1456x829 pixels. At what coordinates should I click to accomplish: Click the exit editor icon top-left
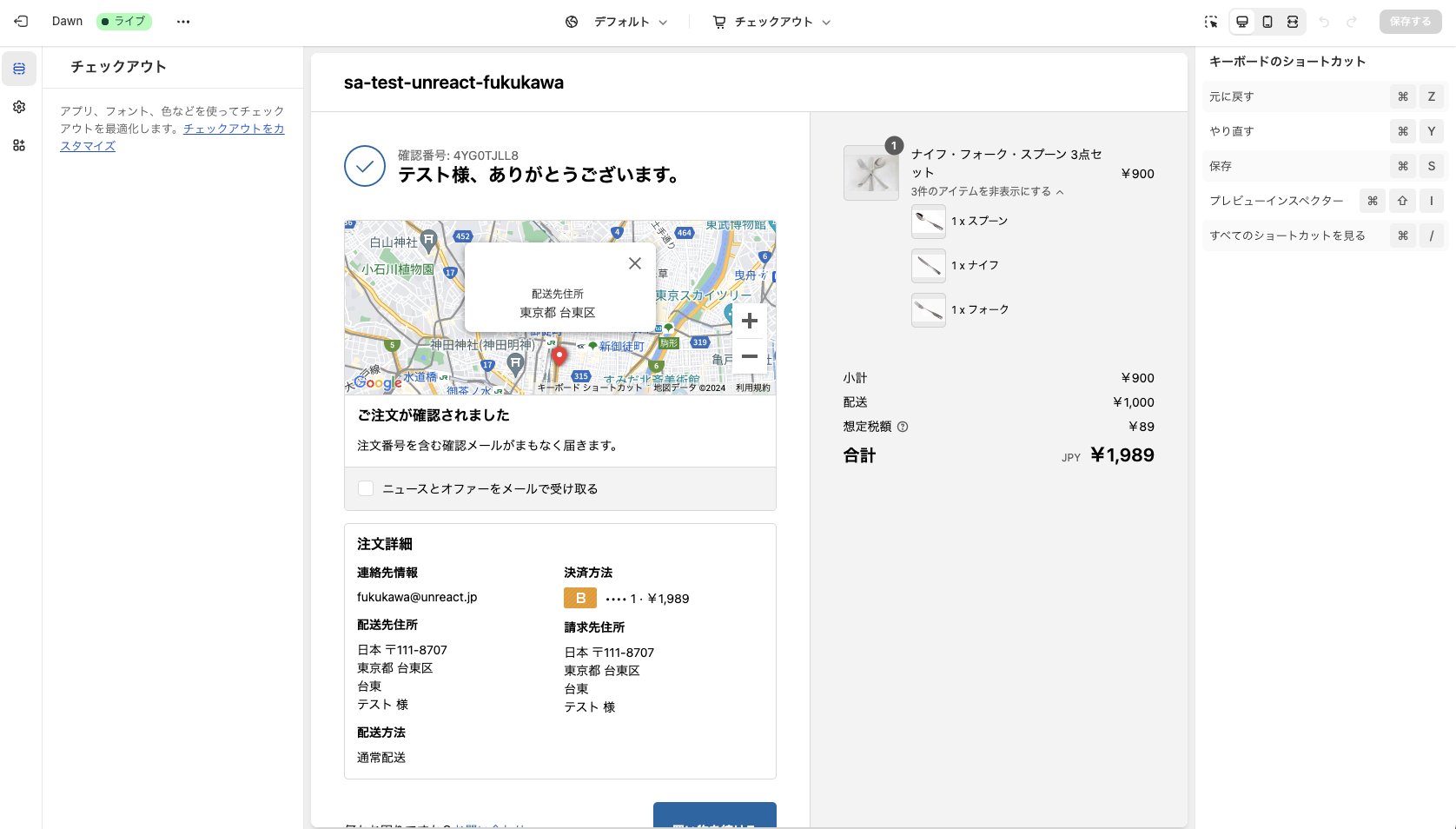(x=20, y=22)
